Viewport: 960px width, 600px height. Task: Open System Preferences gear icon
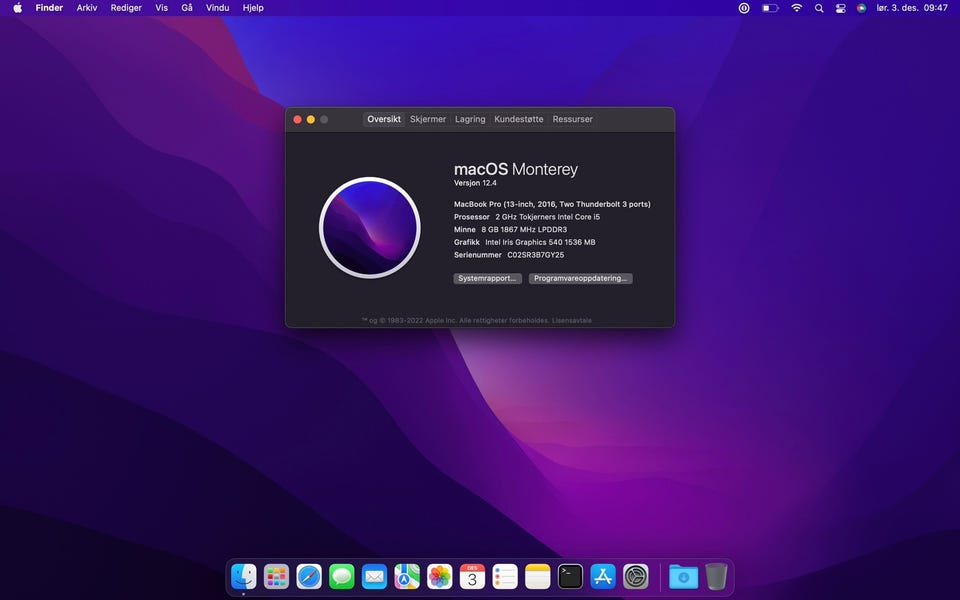tap(636, 576)
